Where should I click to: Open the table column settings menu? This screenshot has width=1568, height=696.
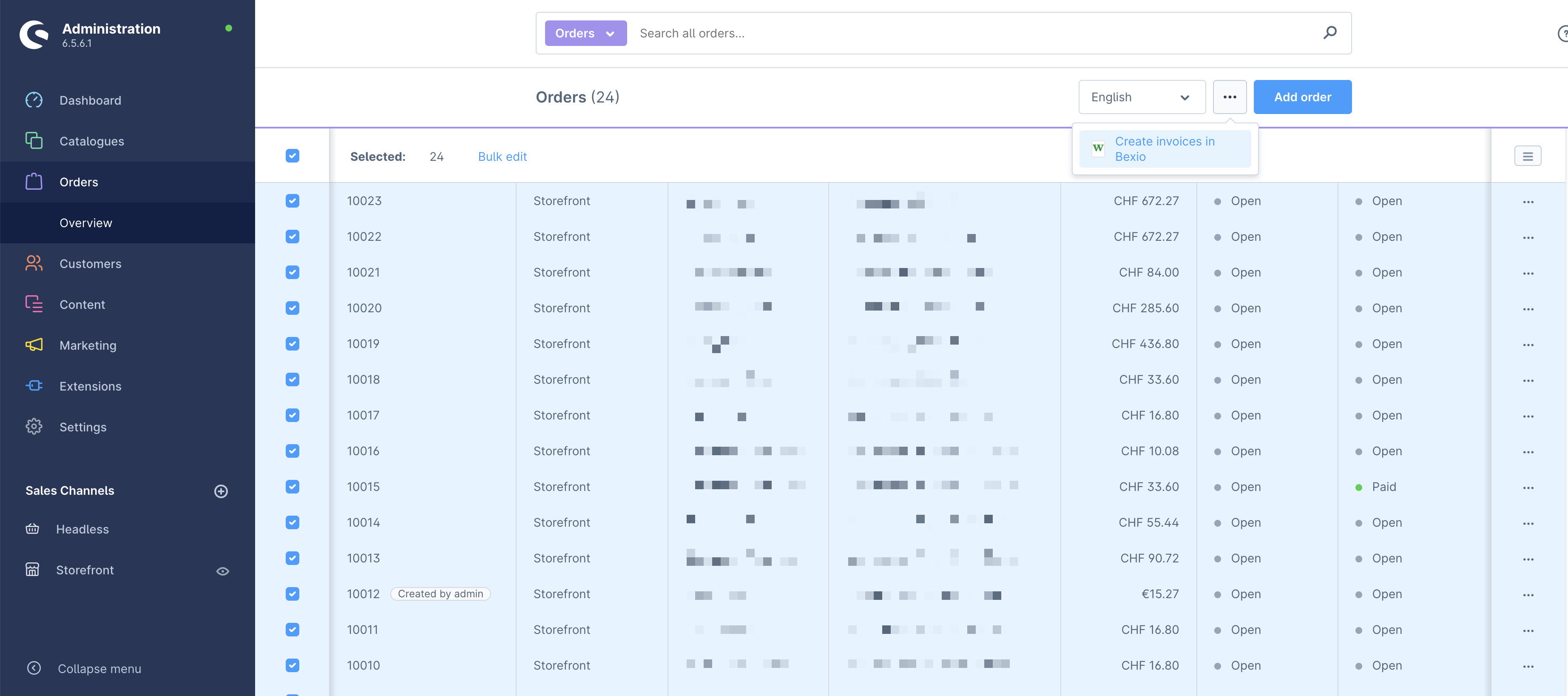coord(1527,156)
